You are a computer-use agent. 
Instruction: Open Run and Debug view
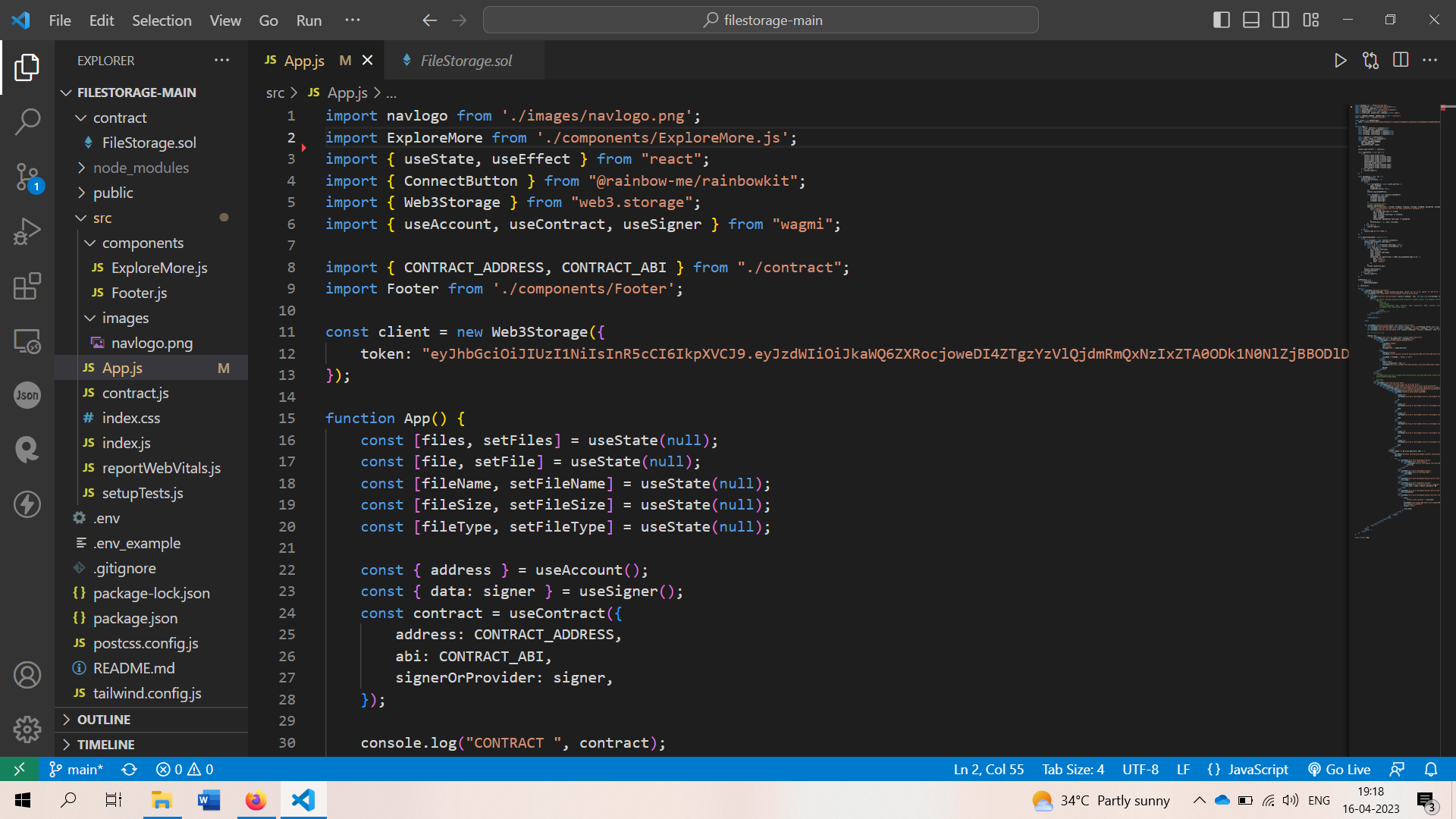(27, 231)
